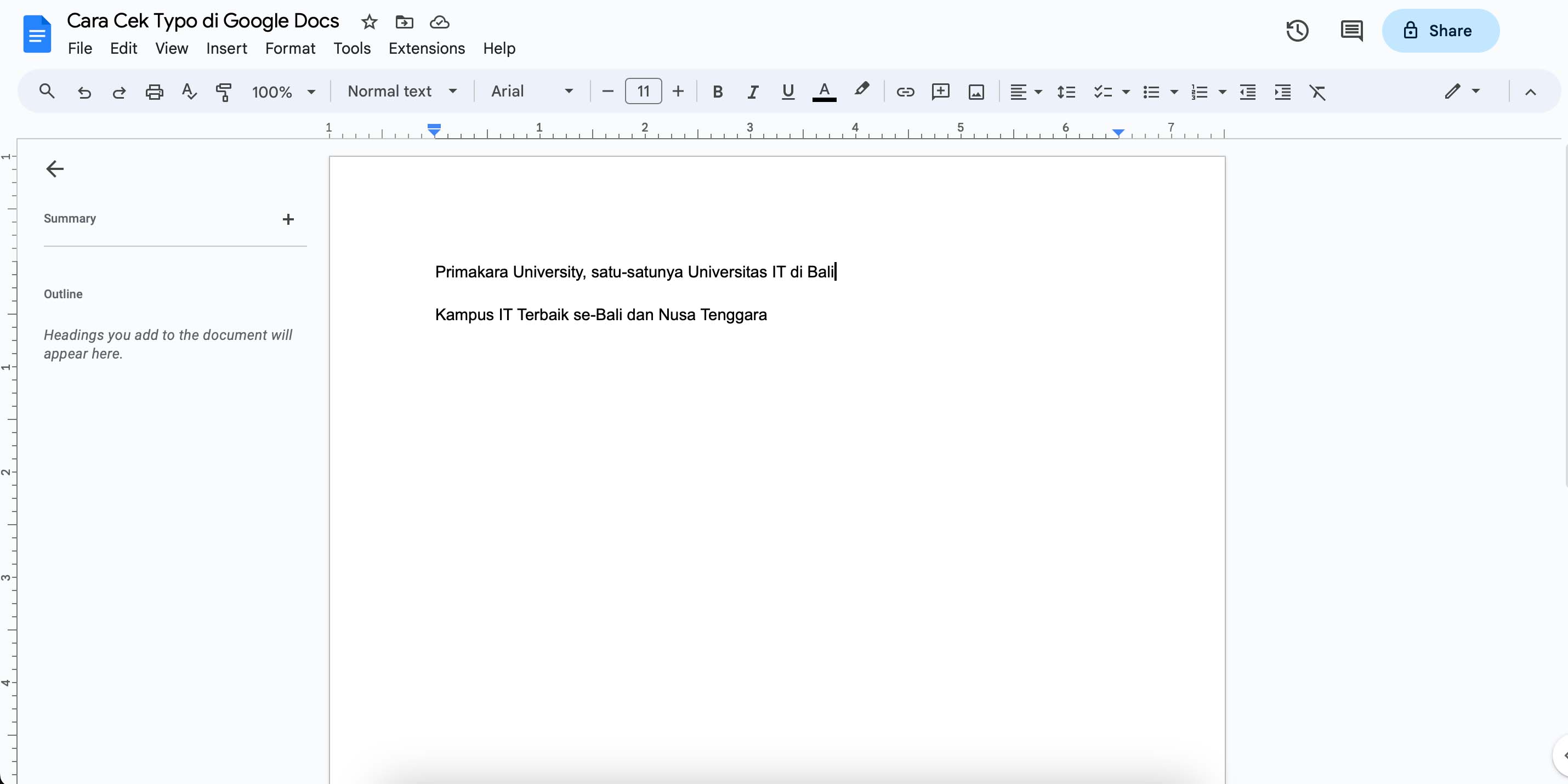Open the highlight color picker
This screenshot has width=1568, height=784.
coord(861,90)
